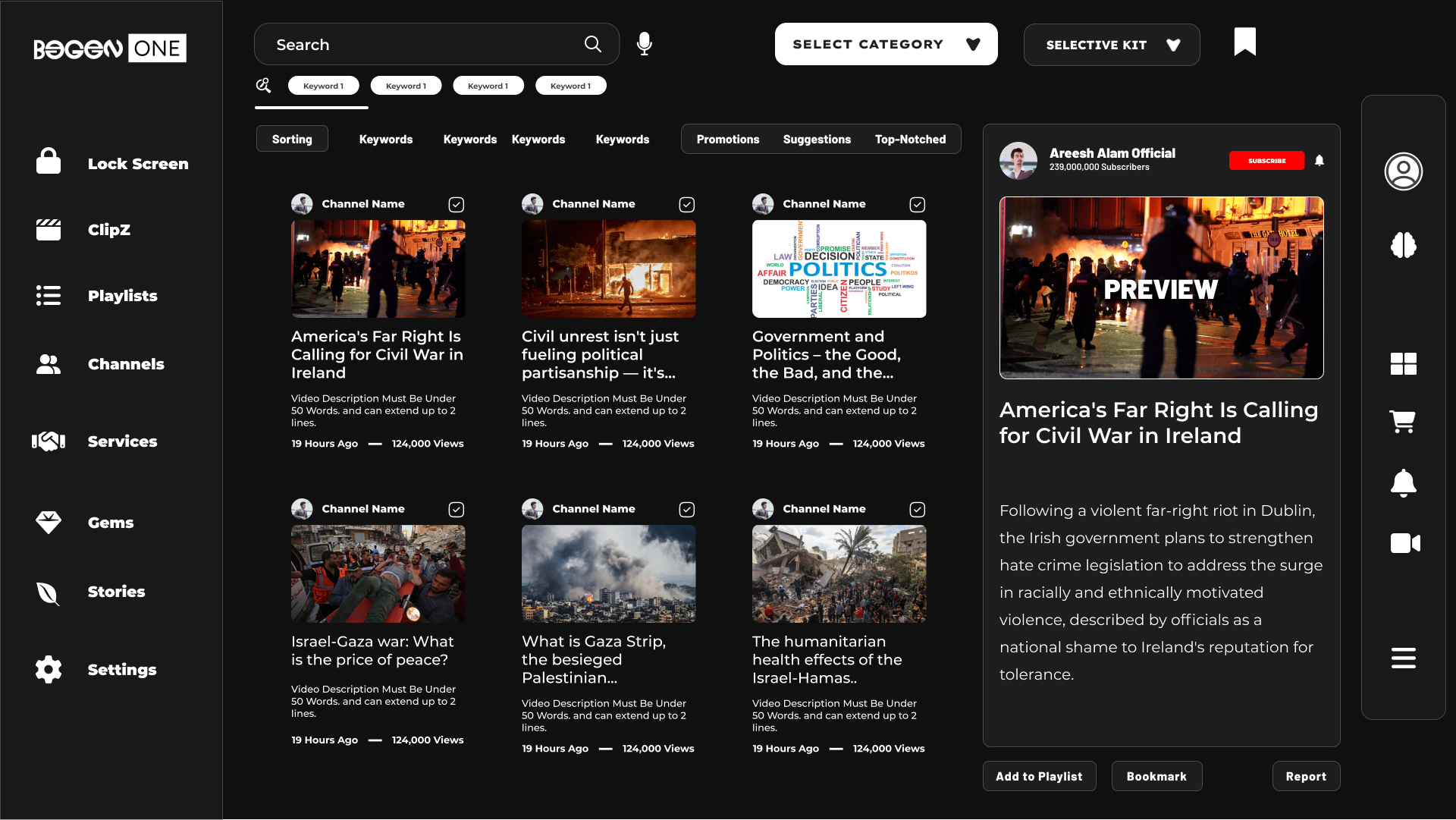This screenshot has height=820, width=1456.
Task: Select the Top-Notched tab
Action: [x=910, y=140]
